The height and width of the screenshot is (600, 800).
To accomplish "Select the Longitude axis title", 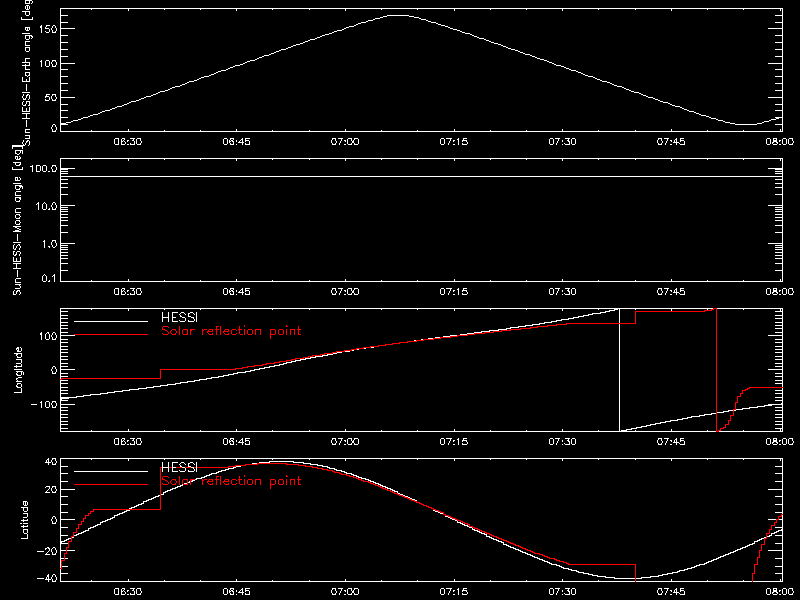I will click(18, 370).
